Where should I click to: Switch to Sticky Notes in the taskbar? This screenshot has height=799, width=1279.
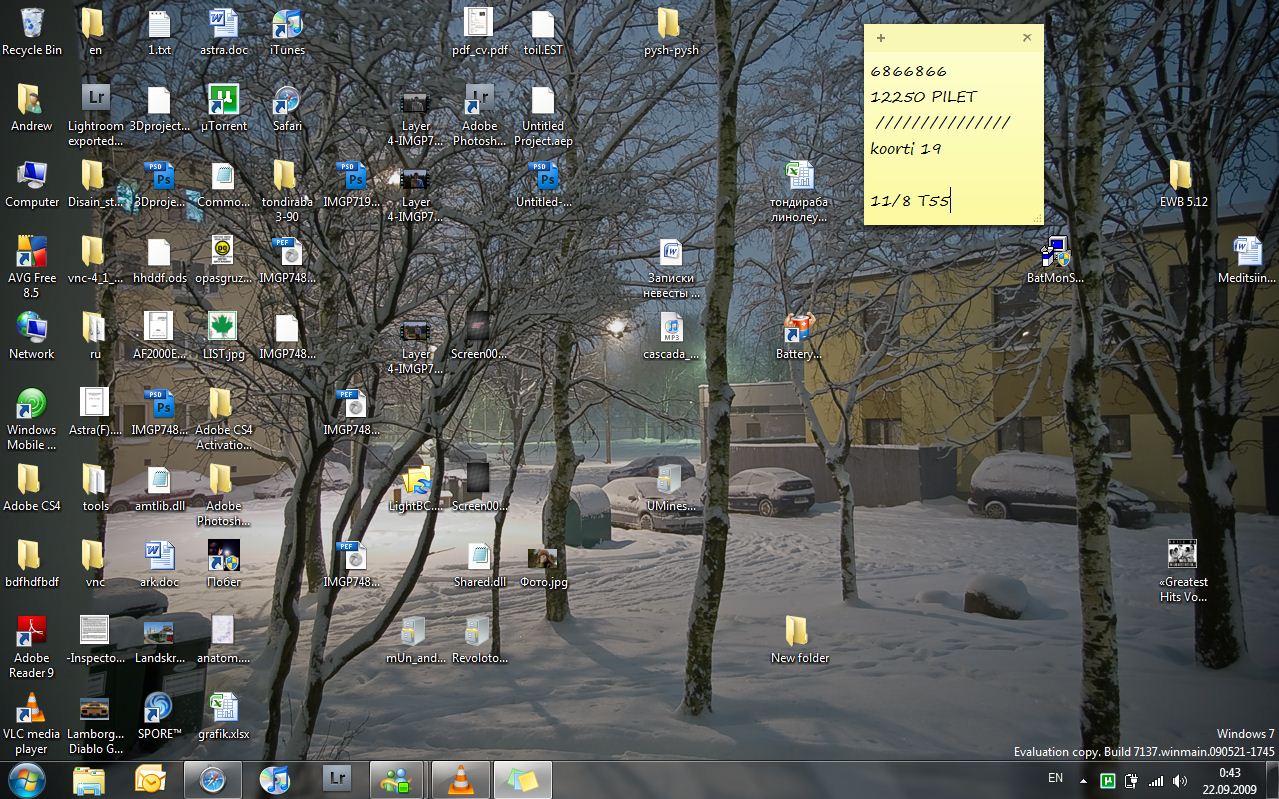point(522,779)
